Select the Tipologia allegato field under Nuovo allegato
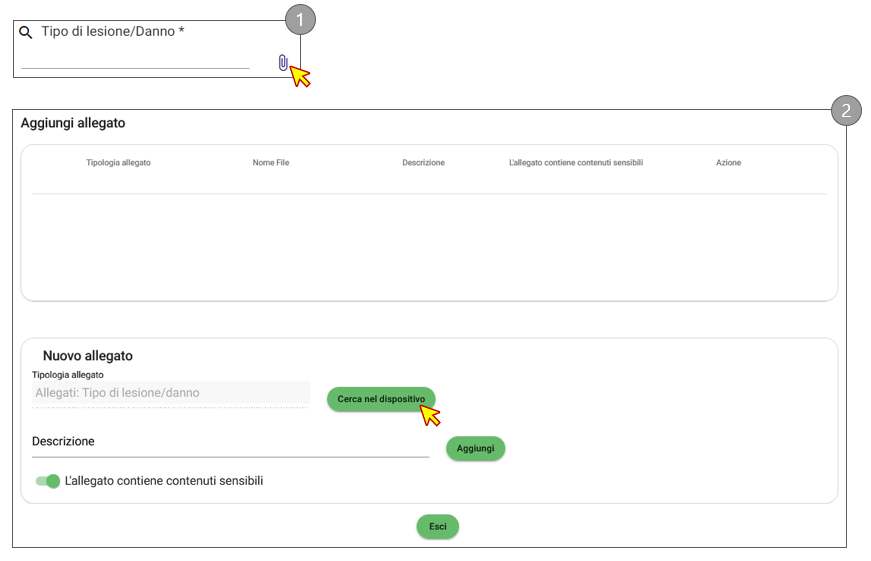The height and width of the screenshot is (561, 871). 171,393
